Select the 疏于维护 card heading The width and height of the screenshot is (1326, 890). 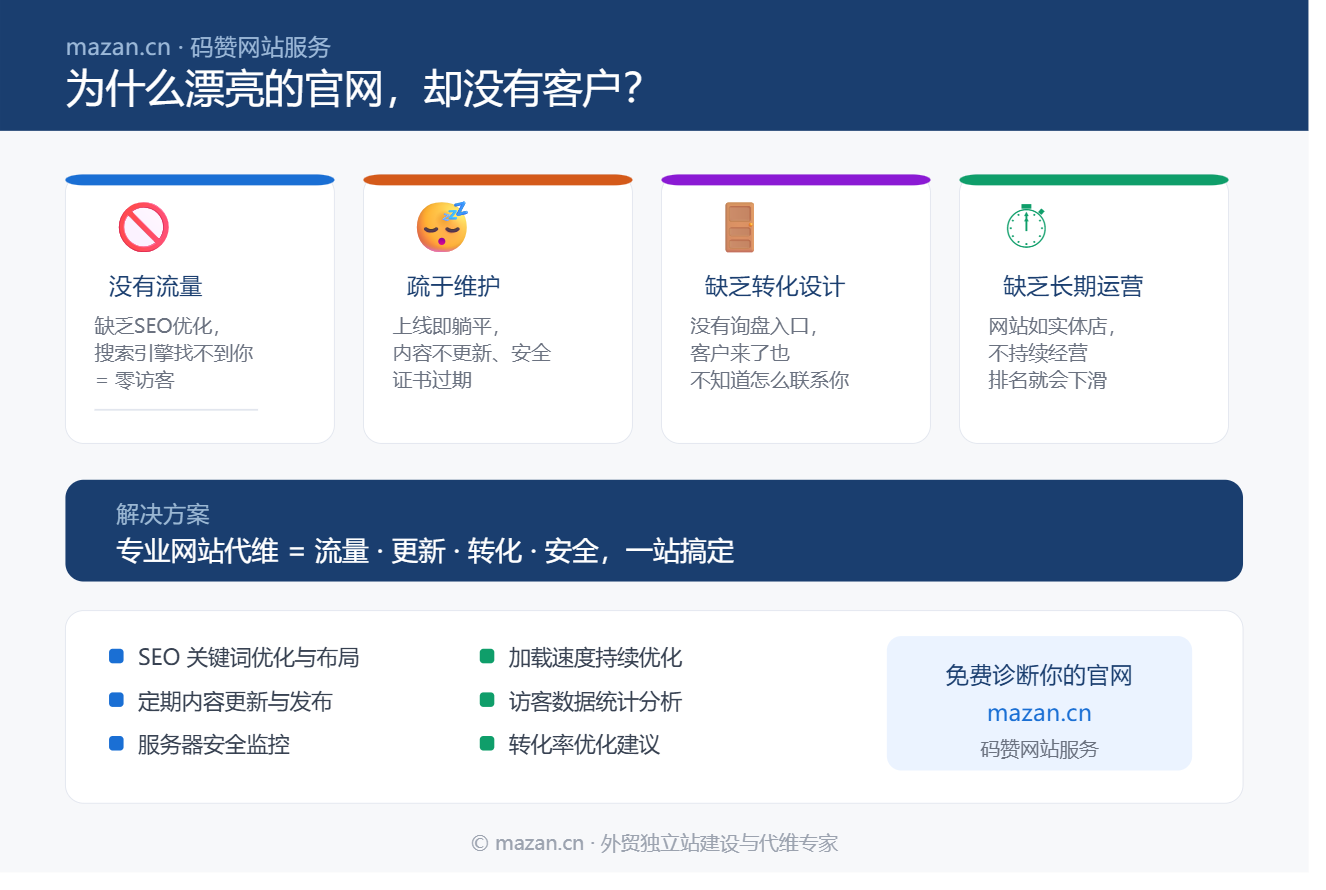[x=454, y=287]
